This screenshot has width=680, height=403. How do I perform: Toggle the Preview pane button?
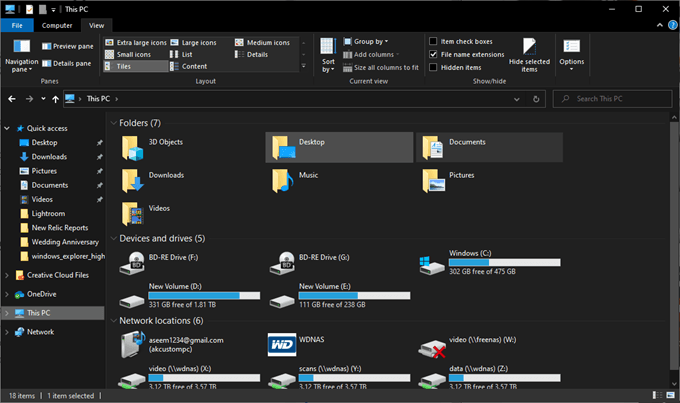pos(66,46)
